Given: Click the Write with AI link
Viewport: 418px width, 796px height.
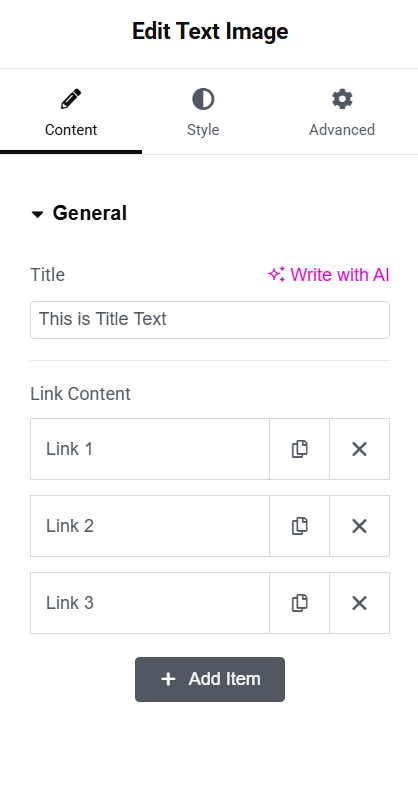Looking at the screenshot, I should [329, 275].
